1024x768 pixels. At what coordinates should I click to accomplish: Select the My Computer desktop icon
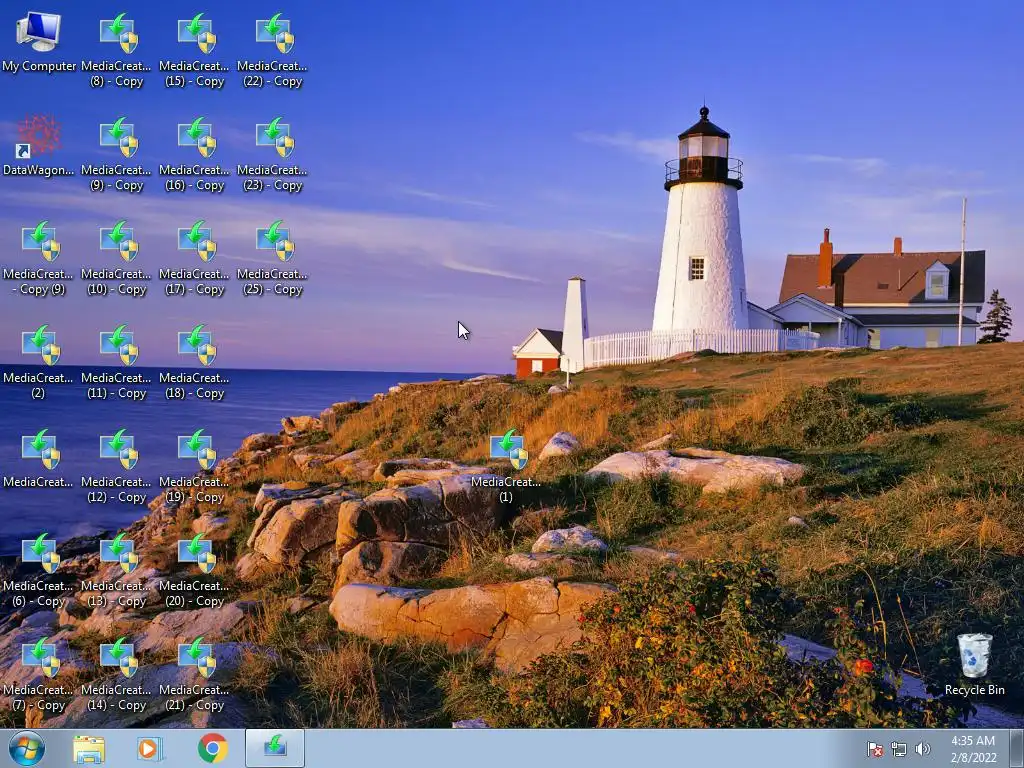(39, 42)
